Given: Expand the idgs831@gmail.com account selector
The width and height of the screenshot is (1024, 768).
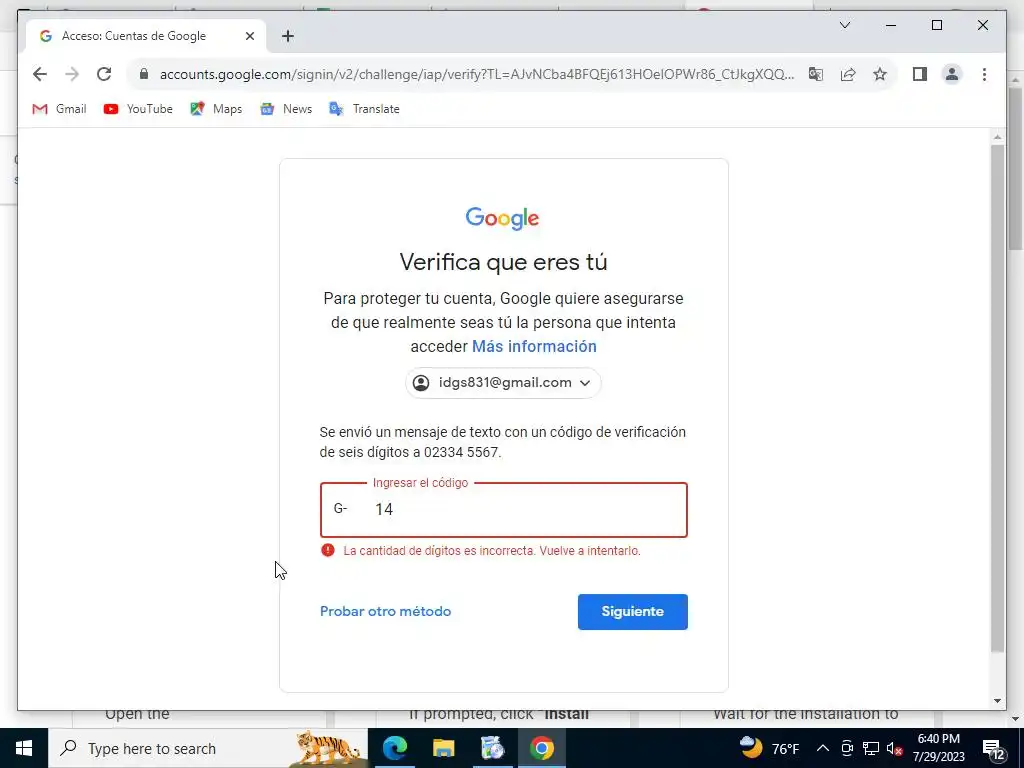Looking at the screenshot, I should coord(503,383).
